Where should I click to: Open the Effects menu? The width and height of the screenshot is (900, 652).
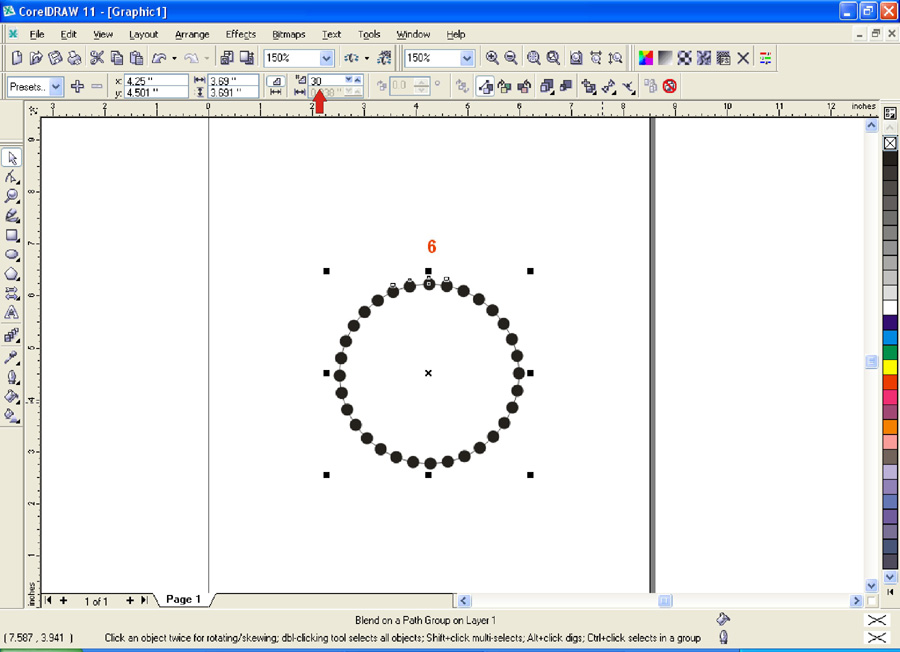241,34
